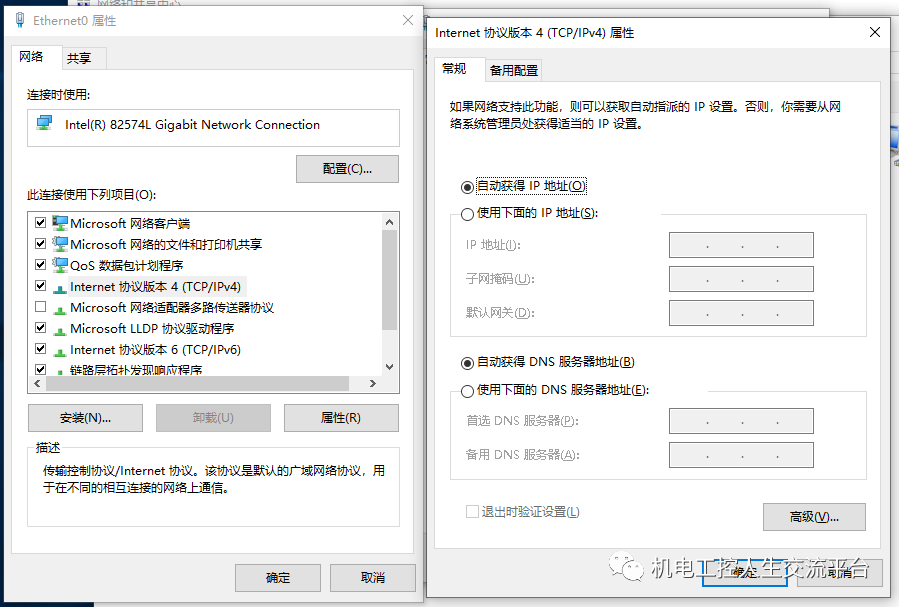Click the Microsoft LLDP 协议驱动程序 icon
Screen dimensions: 899x607
[60, 329]
